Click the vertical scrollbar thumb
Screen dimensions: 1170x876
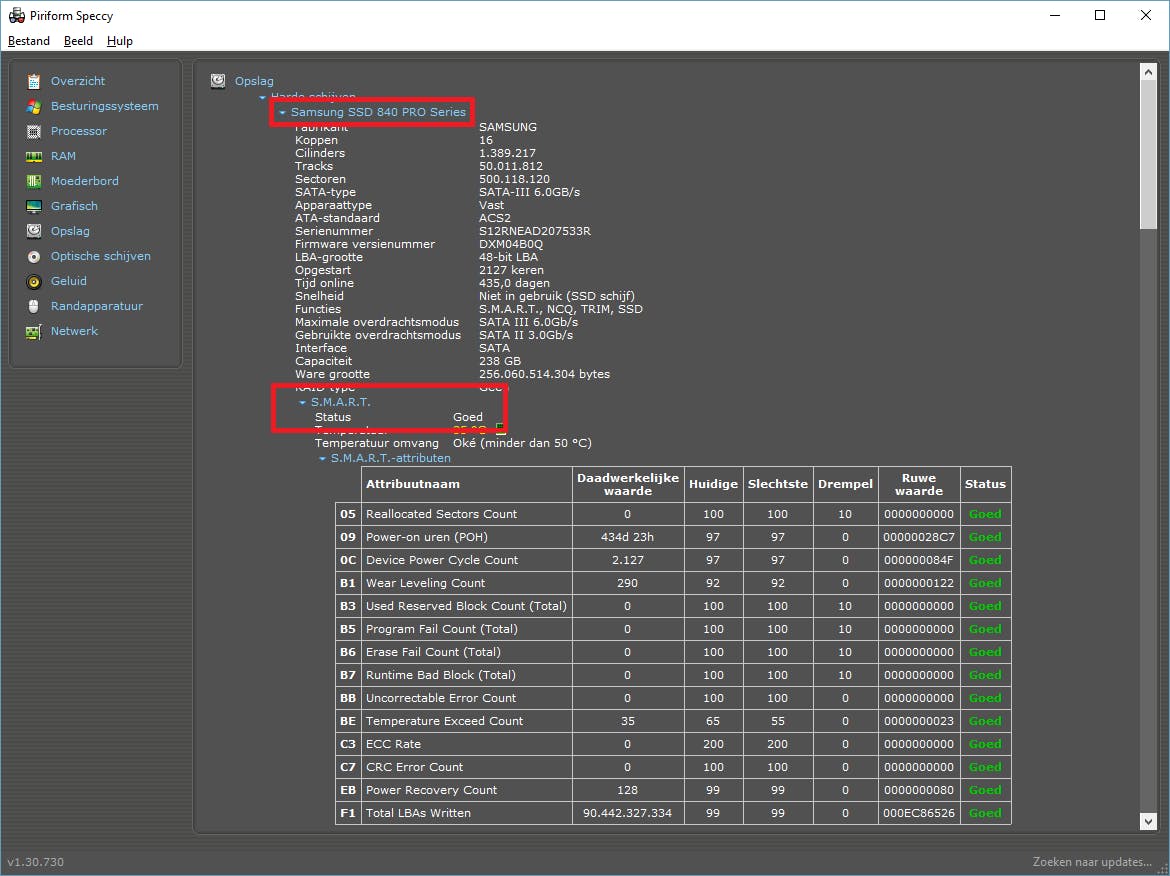pos(1148,154)
